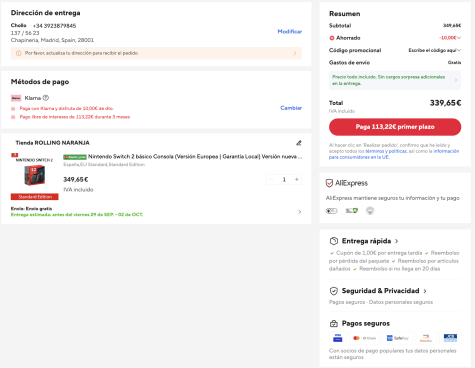Click the estimated delivery date text
Screen dimensions: 475x368
(x=77, y=215)
